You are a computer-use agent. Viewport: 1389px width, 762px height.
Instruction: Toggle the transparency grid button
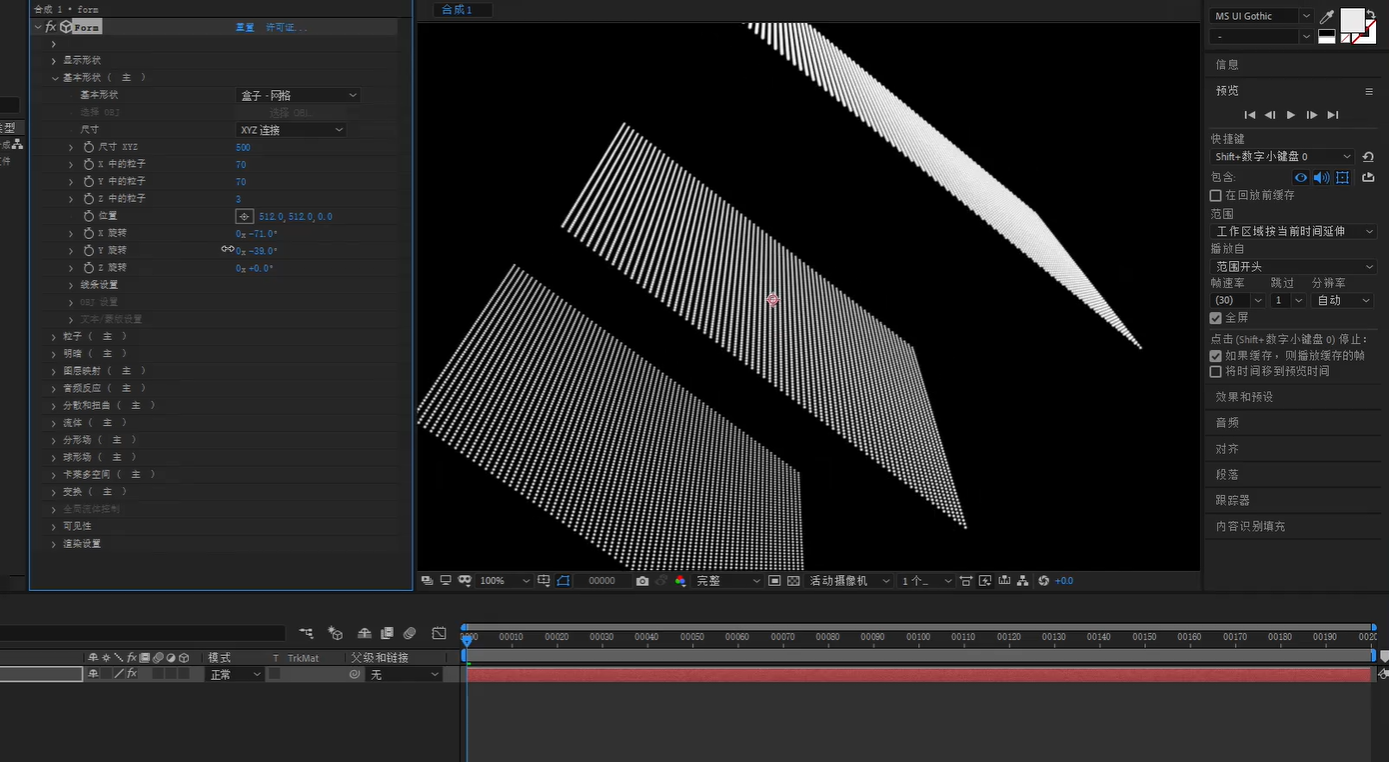pos(793,581)
